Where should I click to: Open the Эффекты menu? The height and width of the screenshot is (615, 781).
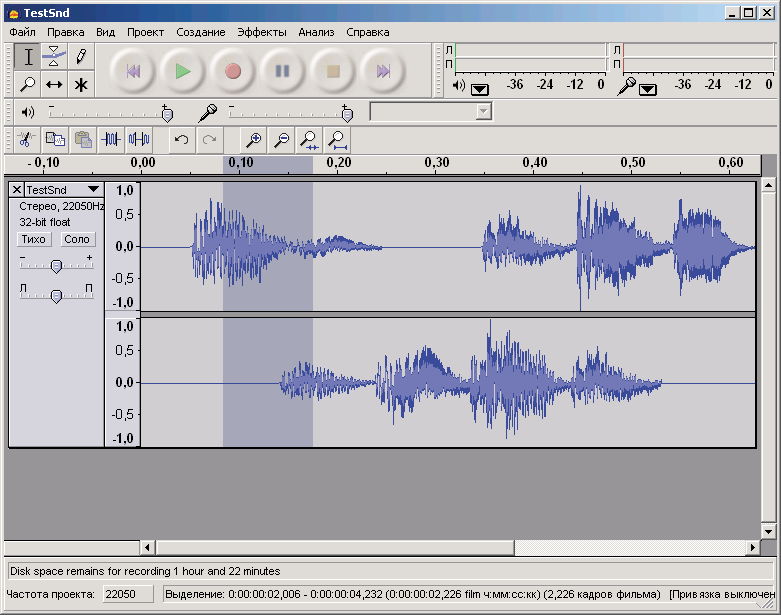coord(261,32)
